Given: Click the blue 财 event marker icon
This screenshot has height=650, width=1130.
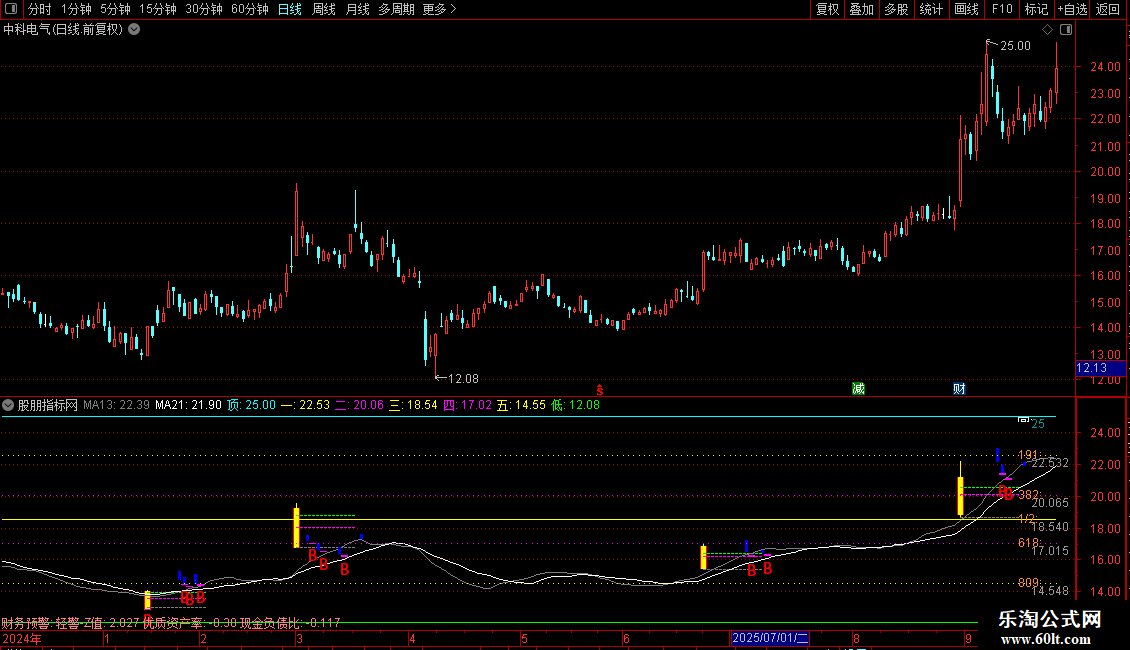Looking at the screenshot, I should 959,388.
